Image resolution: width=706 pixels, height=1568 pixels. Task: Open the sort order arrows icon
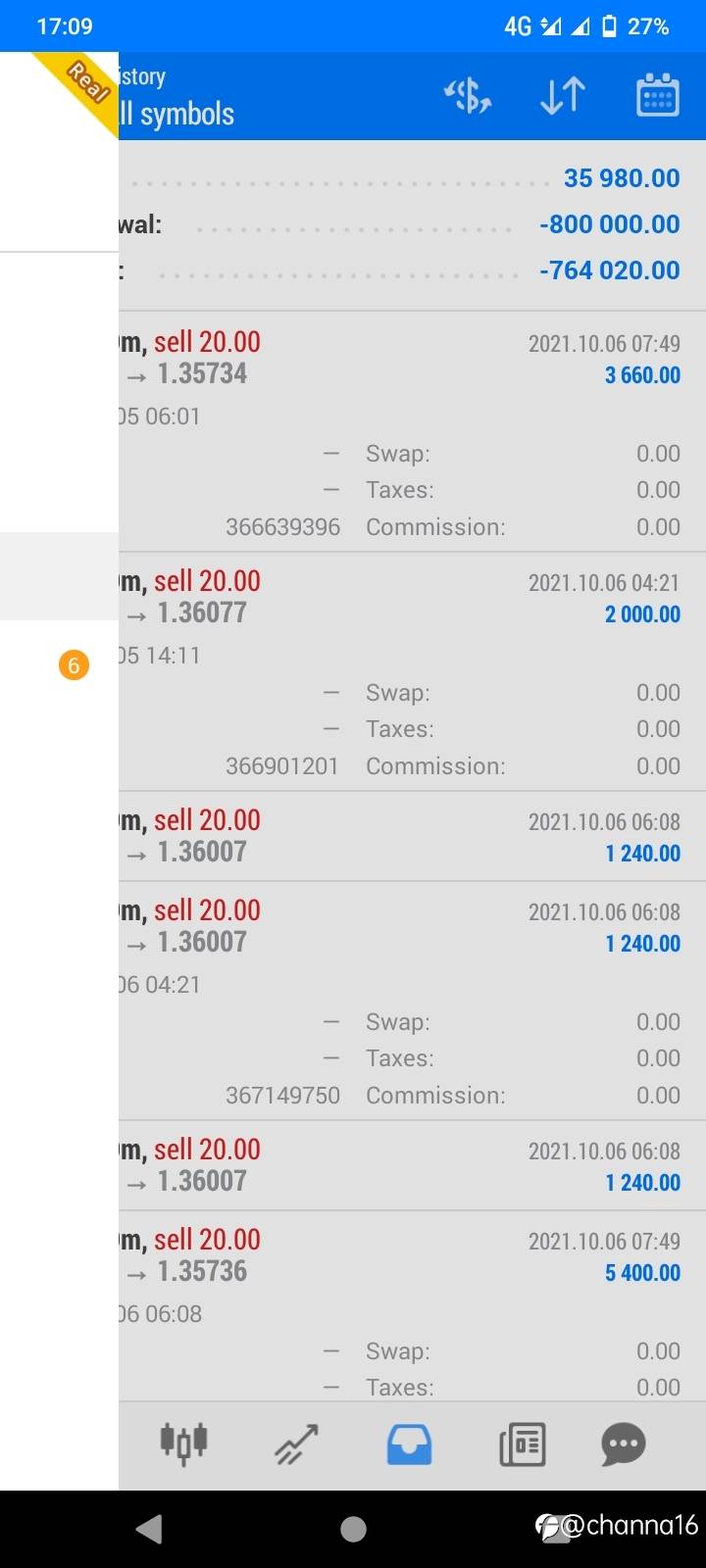[x=563, y=96]
